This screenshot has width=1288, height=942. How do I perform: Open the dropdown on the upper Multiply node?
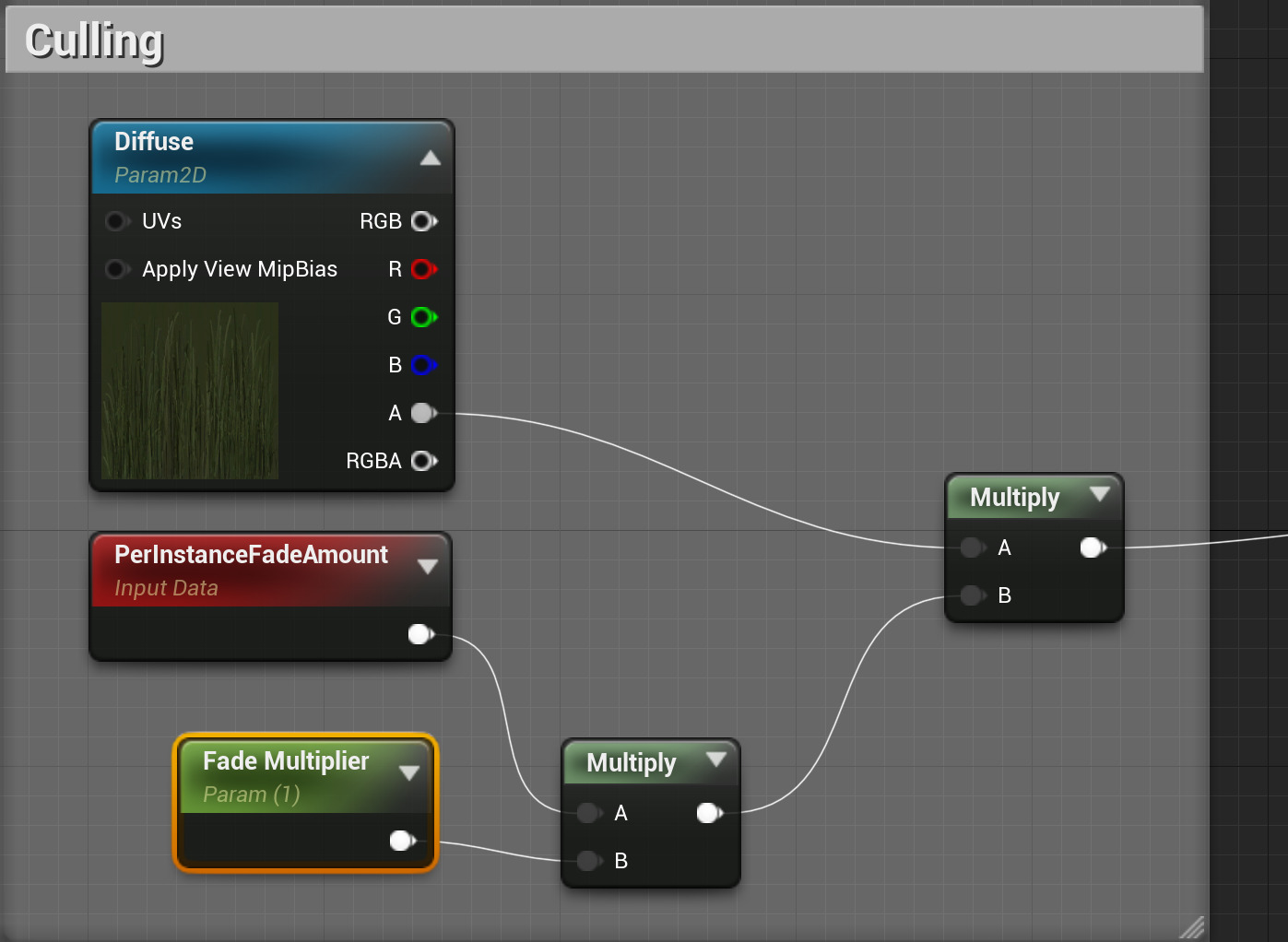click(x=1099, y=496)
